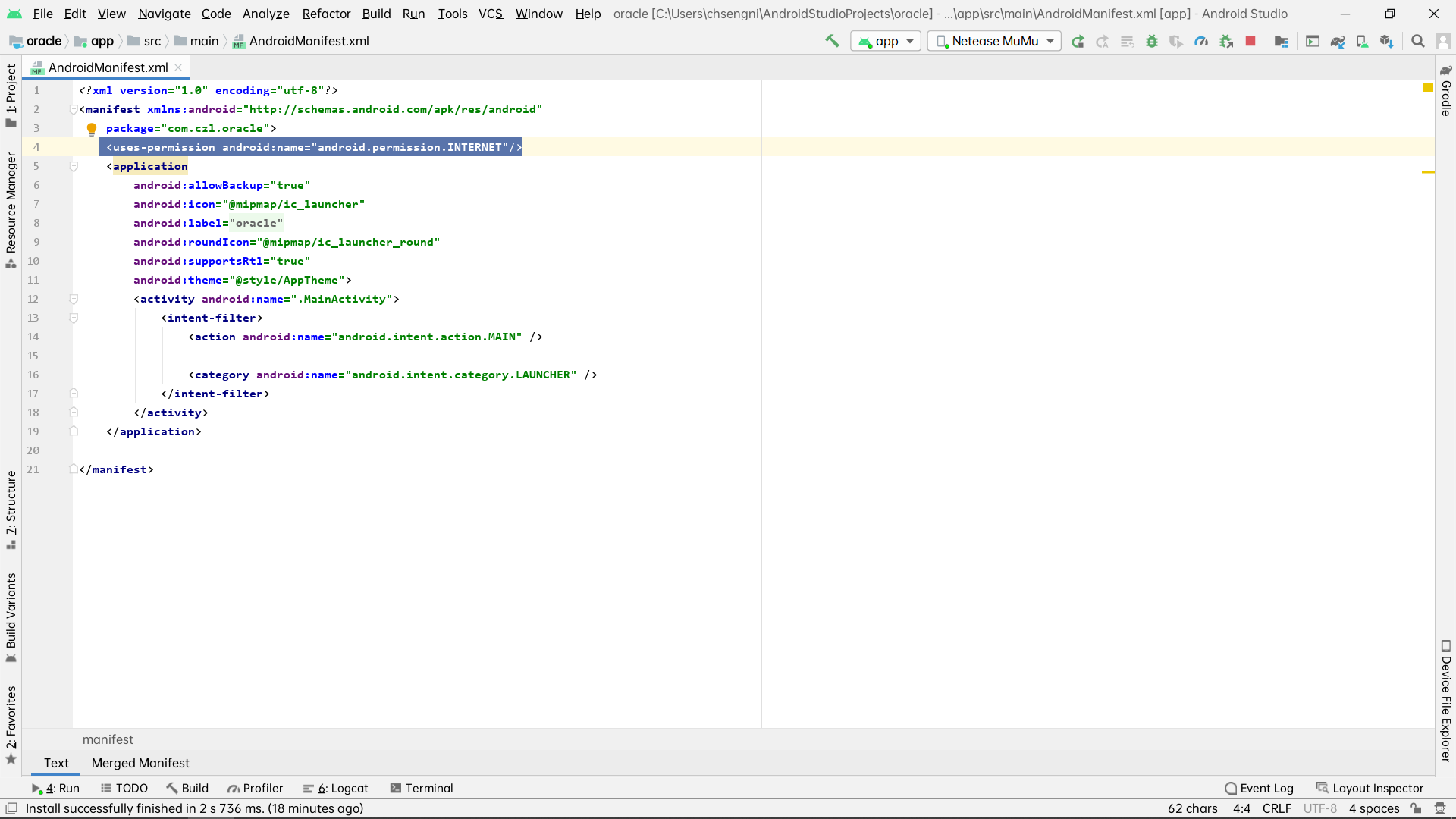Click the Search Everywhere magnifier icon
This screenshot has height=819, width=1456.
pyautogui.click(x=1417, y=41)
